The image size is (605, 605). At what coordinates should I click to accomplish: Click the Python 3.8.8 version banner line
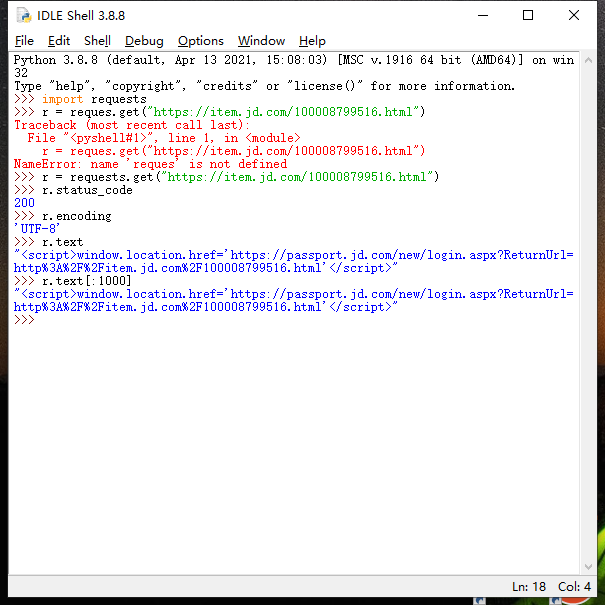pyautogui.click(x=294, y=66)
